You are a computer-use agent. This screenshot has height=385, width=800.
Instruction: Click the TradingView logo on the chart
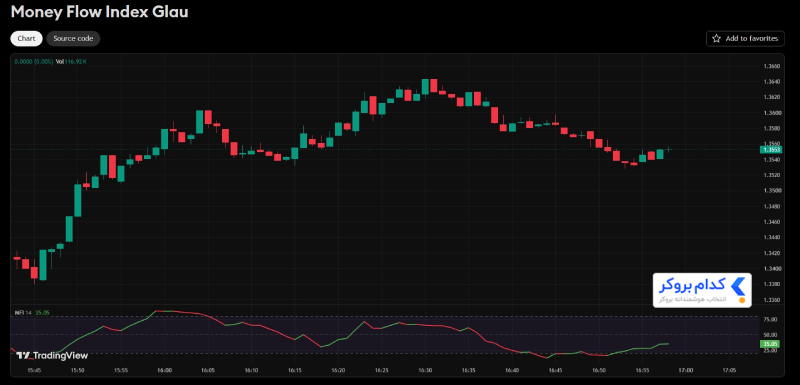tap(52, 355)
